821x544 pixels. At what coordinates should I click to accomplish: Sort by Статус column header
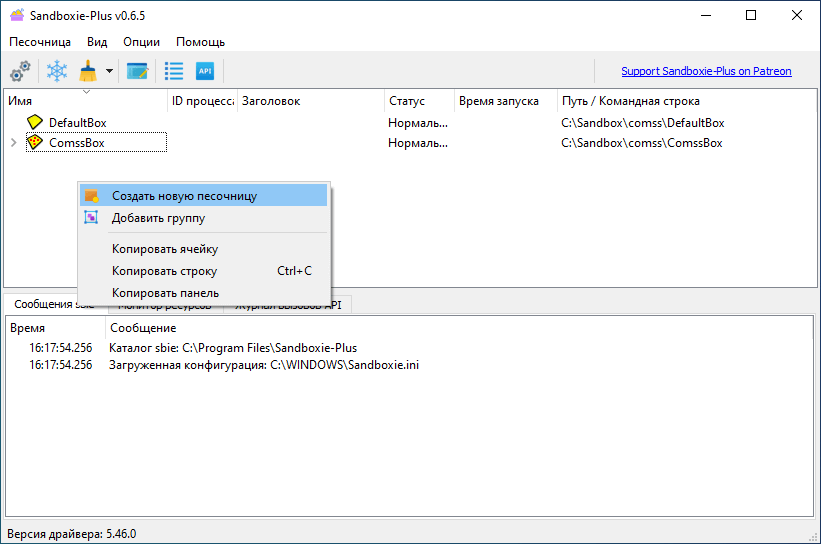click(x=419, y=101)
